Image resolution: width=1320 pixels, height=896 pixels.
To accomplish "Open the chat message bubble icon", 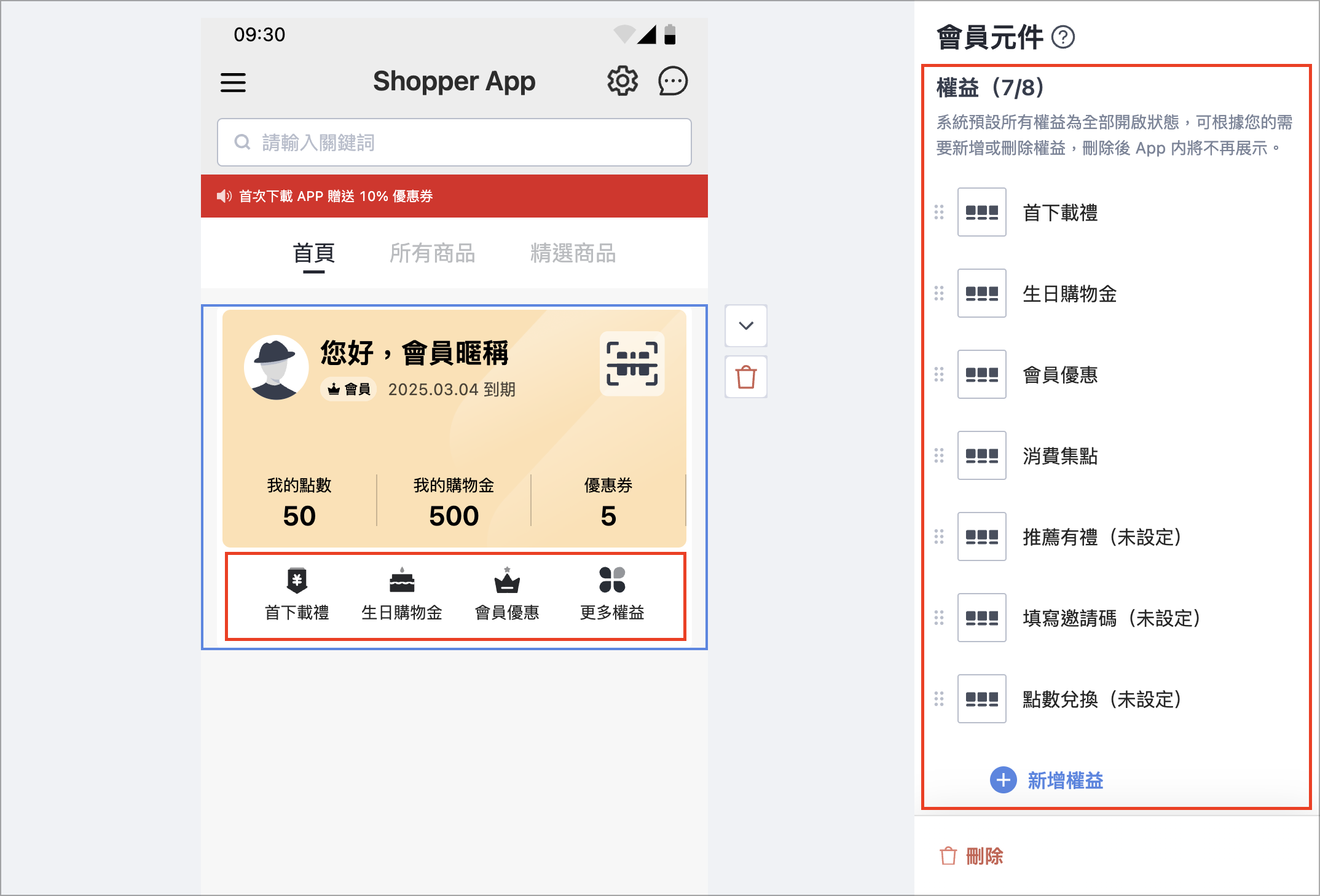I will click(x=673, y=81).
